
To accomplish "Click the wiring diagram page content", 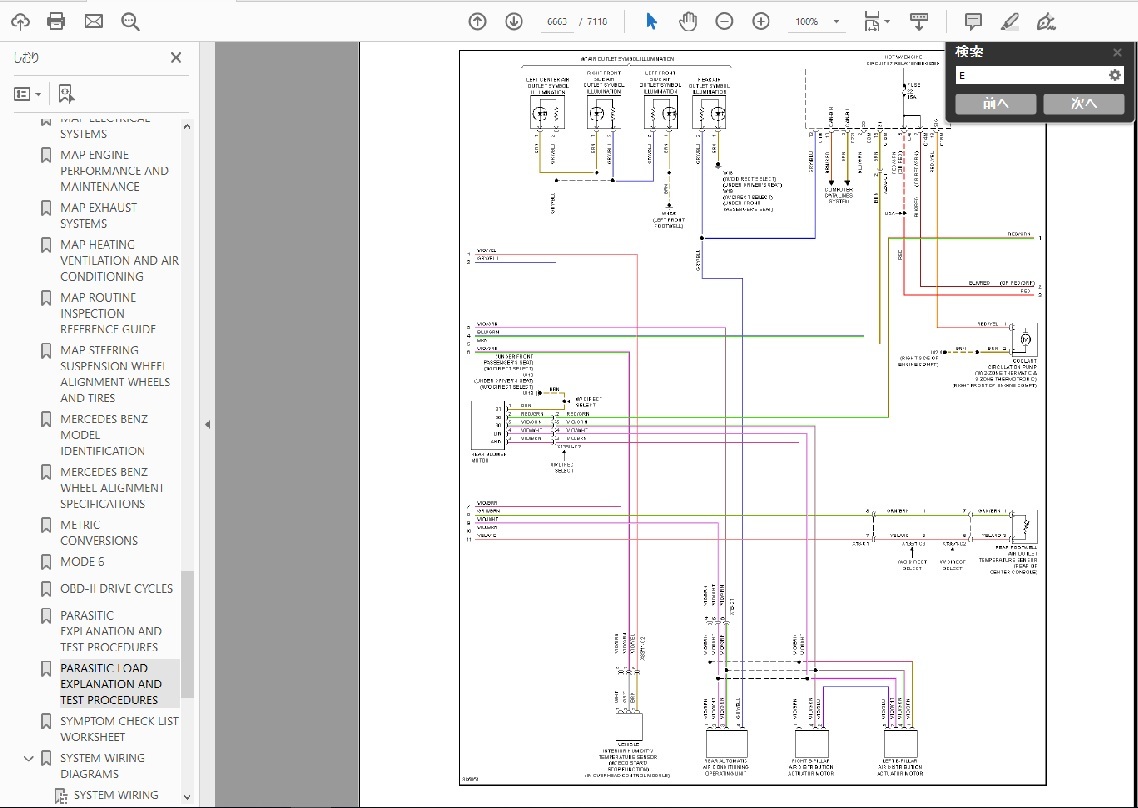I will tap(752, 417).
